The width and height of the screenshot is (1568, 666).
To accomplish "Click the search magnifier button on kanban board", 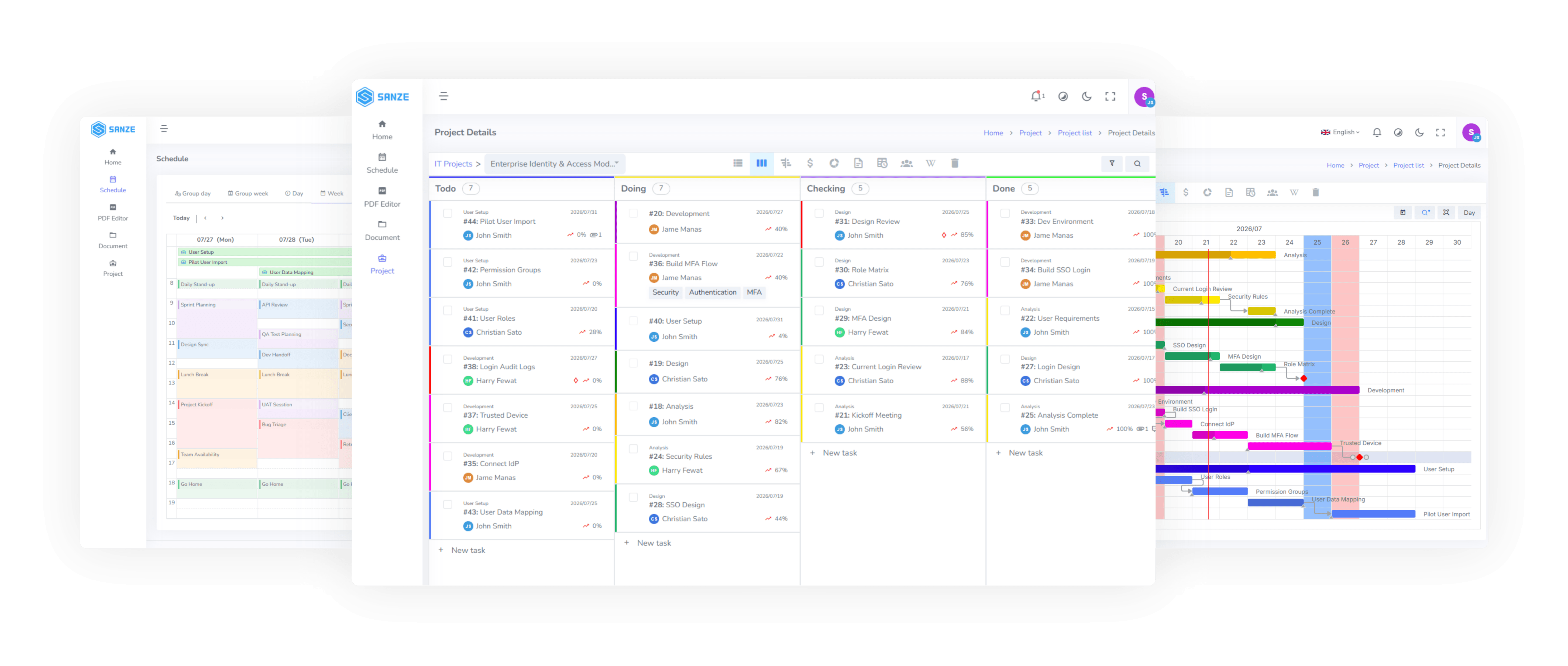I will pyautogui.click(x=1137, y=163).
